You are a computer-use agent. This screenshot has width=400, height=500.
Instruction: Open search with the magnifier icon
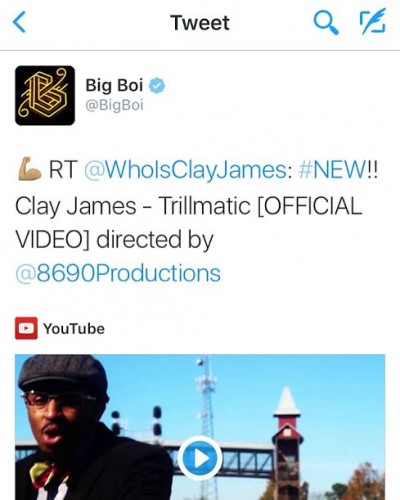coord(326,22)
